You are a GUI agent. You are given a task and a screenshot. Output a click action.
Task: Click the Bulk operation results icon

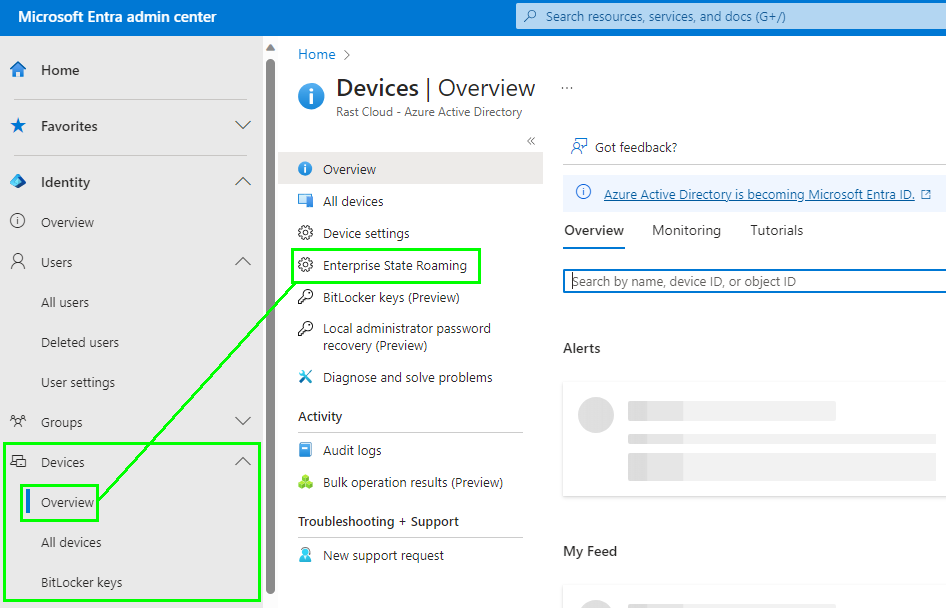click(x=306, y=483)
